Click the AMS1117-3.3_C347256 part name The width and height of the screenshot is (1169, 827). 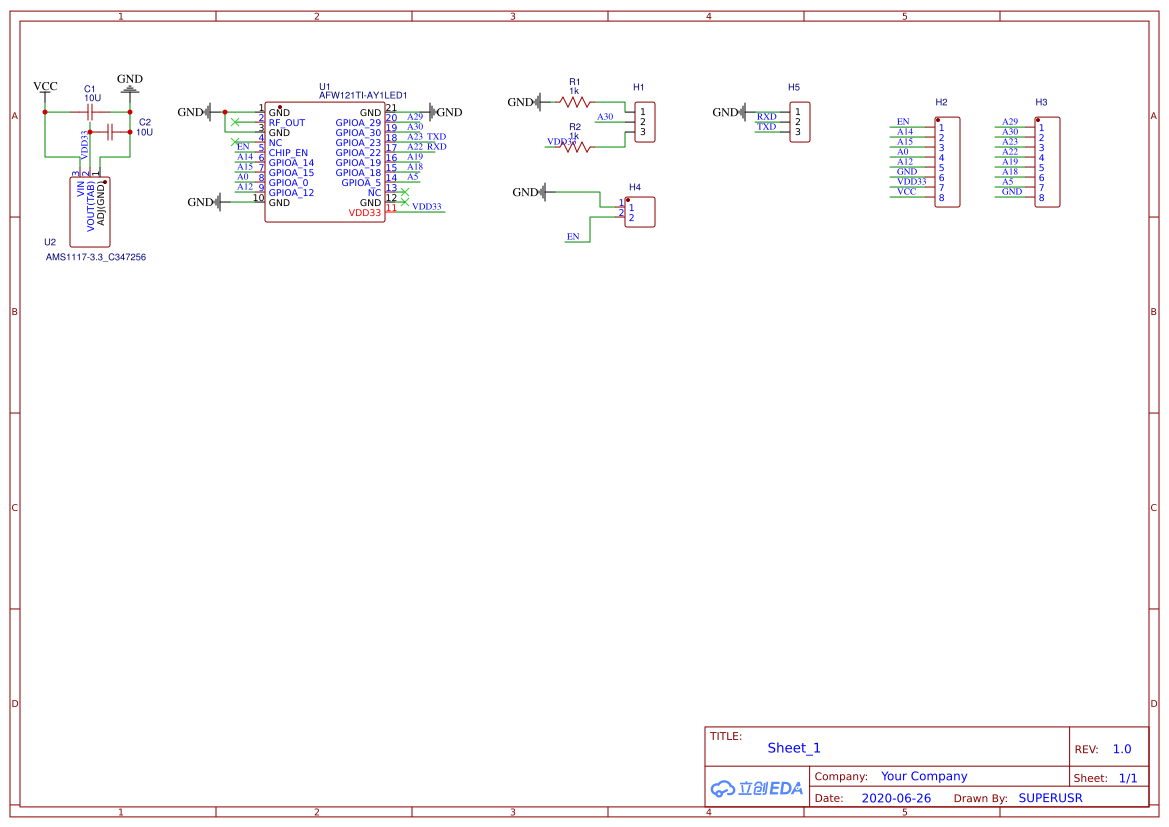pyautogui.click(x=95, y=257)
